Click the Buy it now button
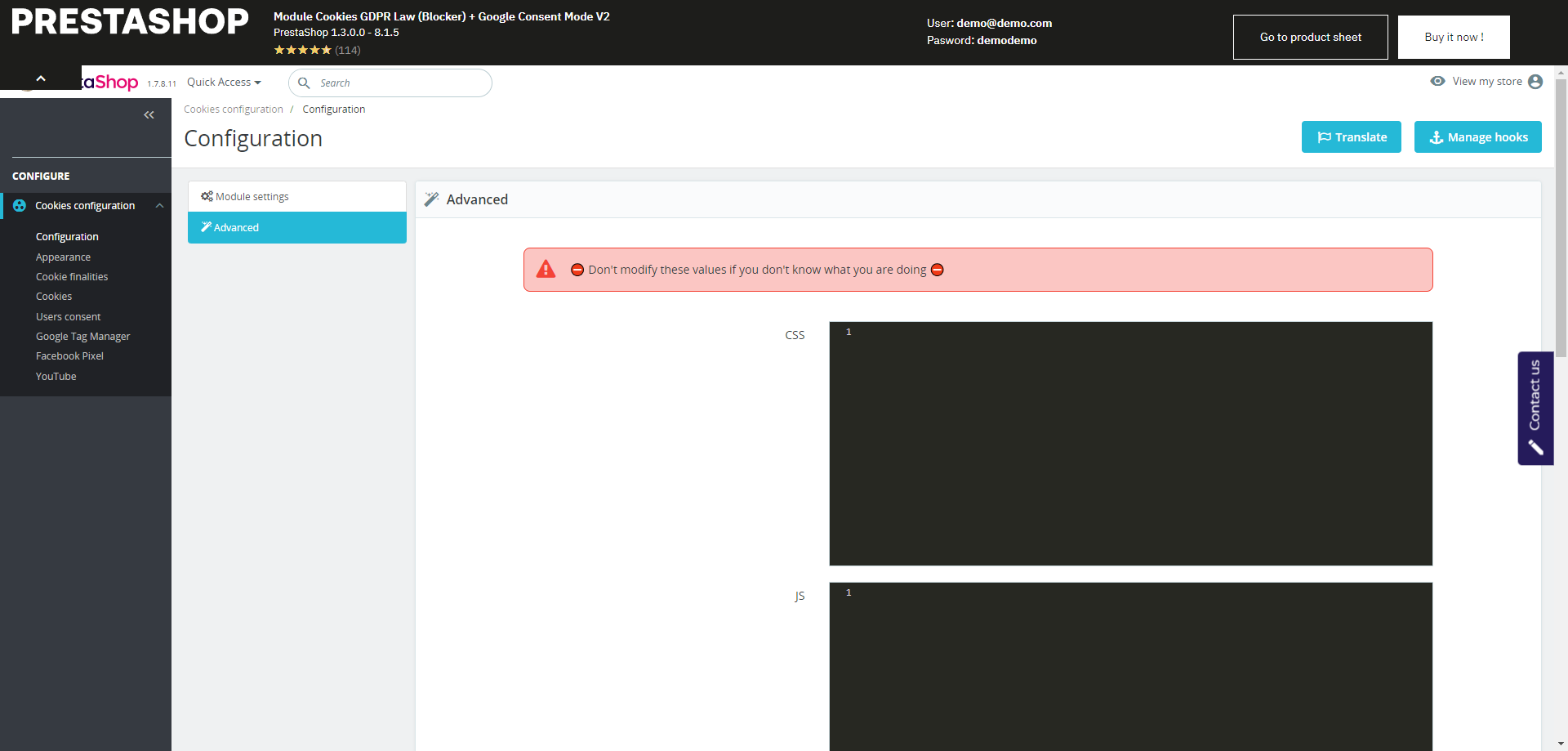Screen dimensions: 1568x751 pos(1454,37)
